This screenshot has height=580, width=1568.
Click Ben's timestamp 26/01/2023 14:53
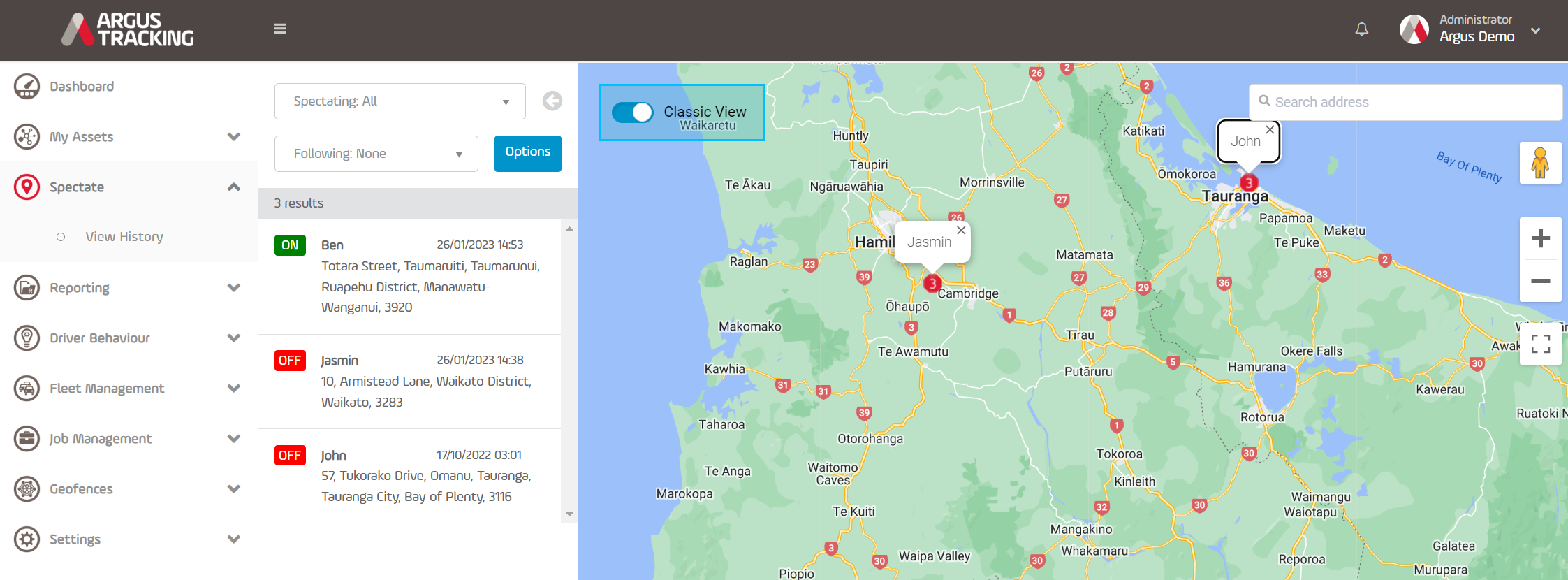[x=480, y=245]
